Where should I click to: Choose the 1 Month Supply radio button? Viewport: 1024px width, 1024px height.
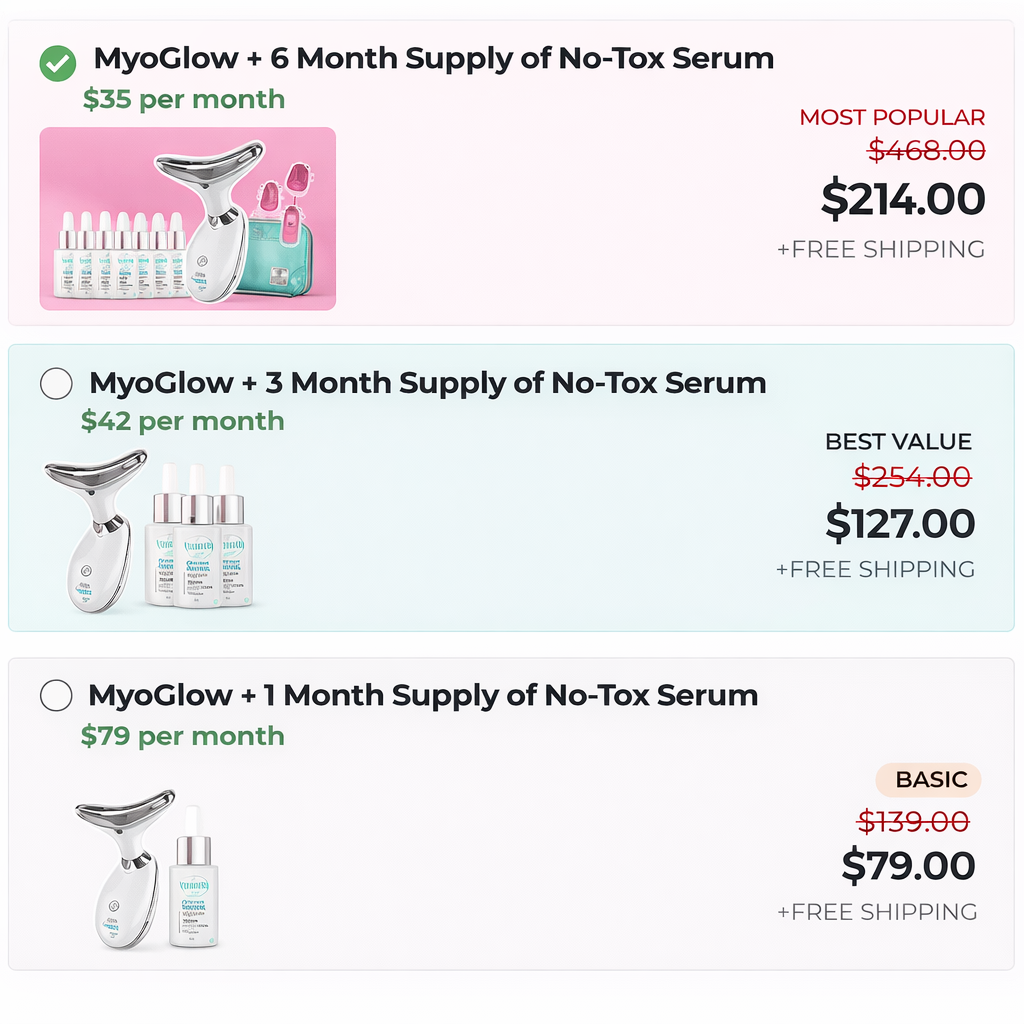pos(56,695)
